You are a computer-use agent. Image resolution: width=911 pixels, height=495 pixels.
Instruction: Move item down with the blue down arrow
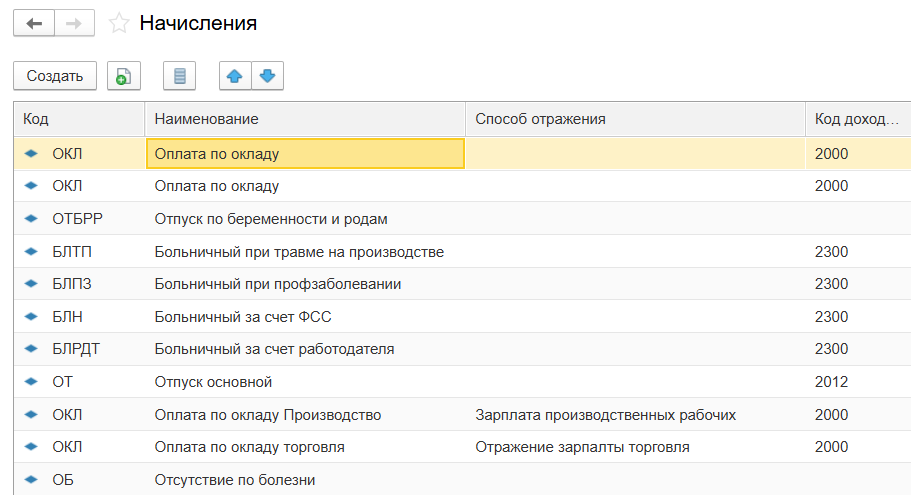(x=267, y=76)
